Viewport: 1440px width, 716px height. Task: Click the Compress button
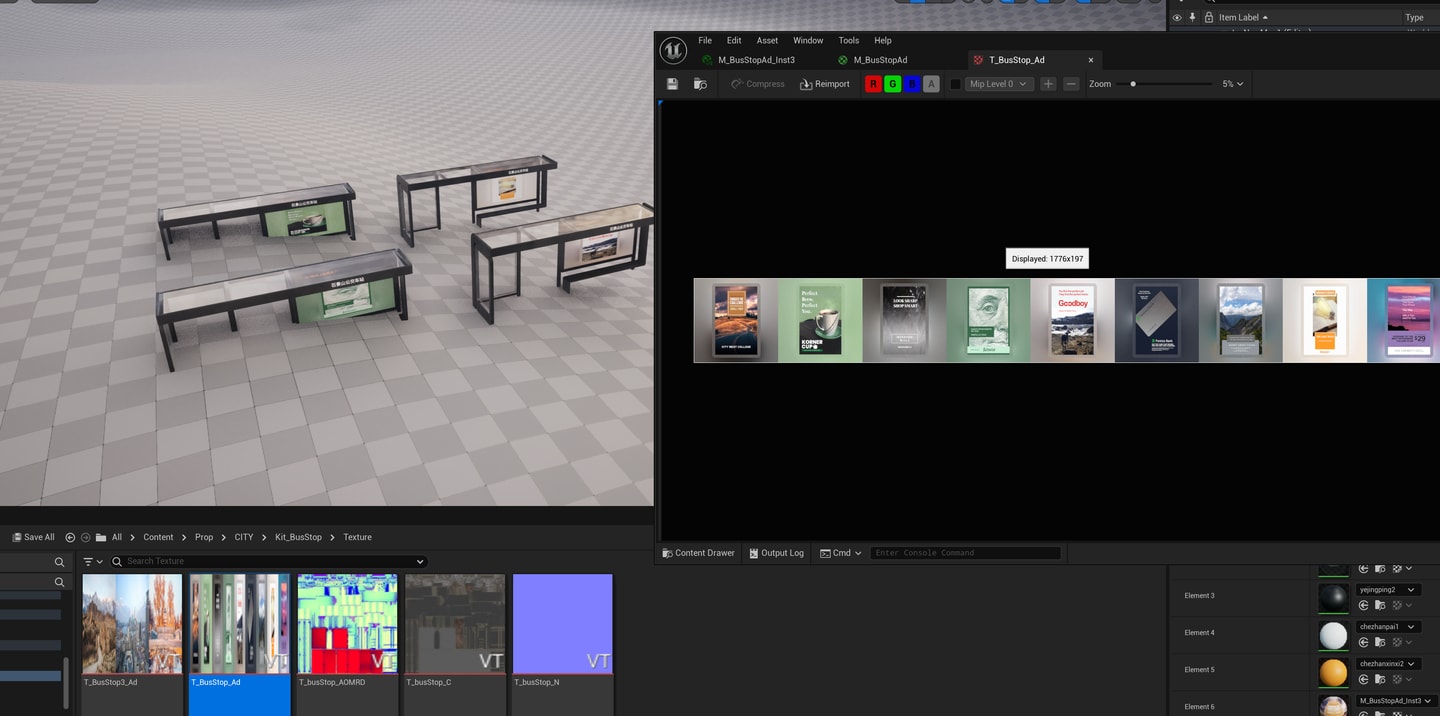(757, 84)
